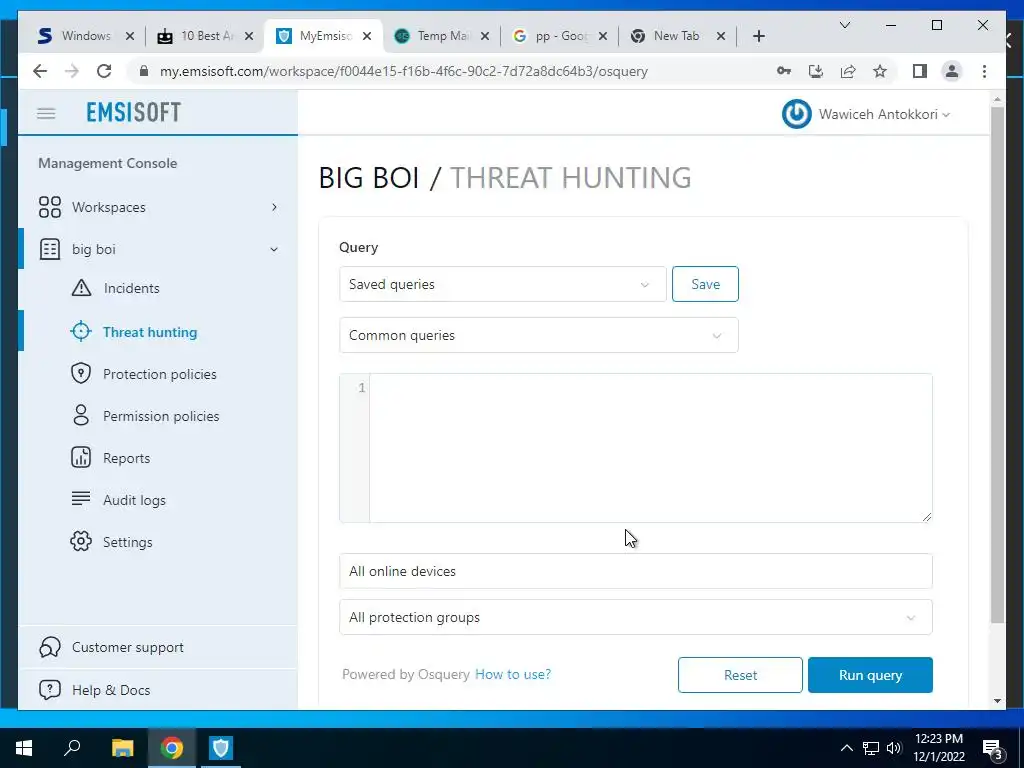Viewport: 1024px width, 768px height.
Task: Expand the Workspaces chevron
Action: point(274,207)
